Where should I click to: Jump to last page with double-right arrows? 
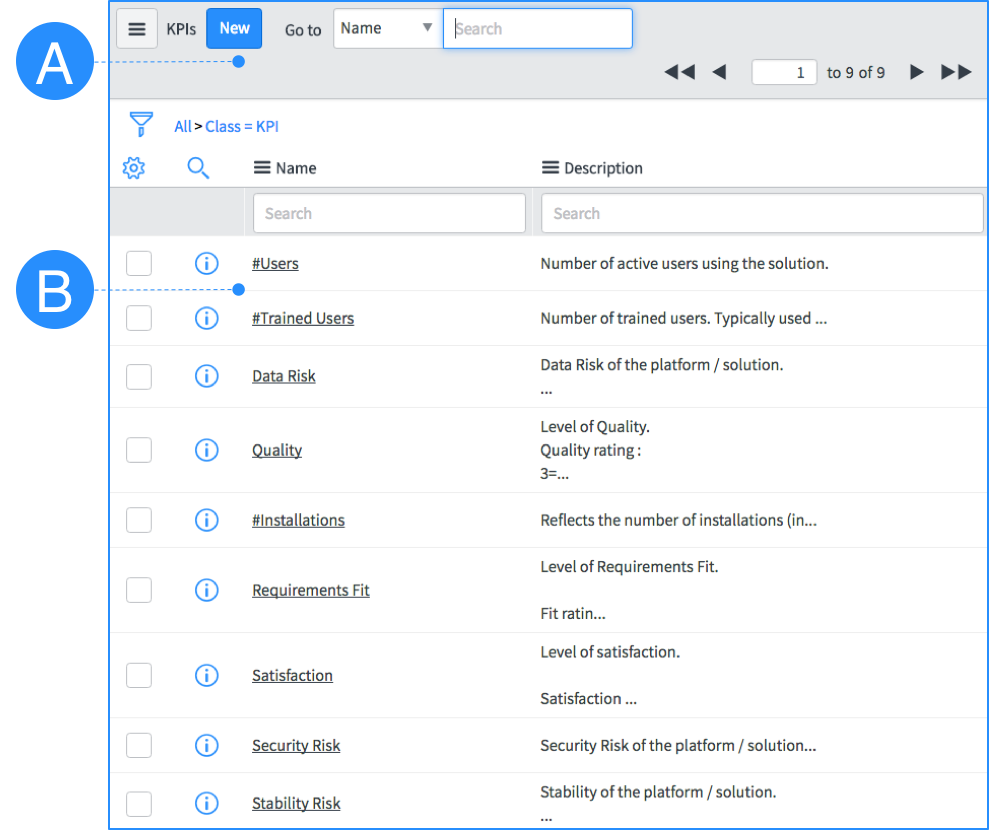(956, 72)
